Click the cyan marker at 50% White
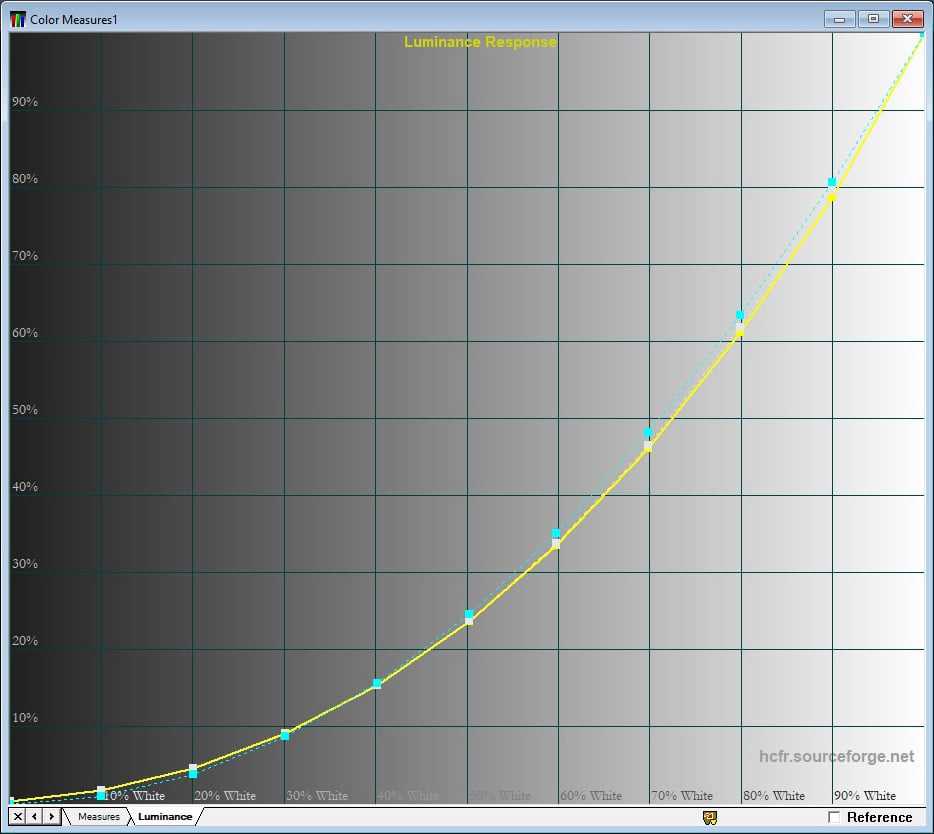Screen dimensions: 934x834 click(x=468, y=614)
